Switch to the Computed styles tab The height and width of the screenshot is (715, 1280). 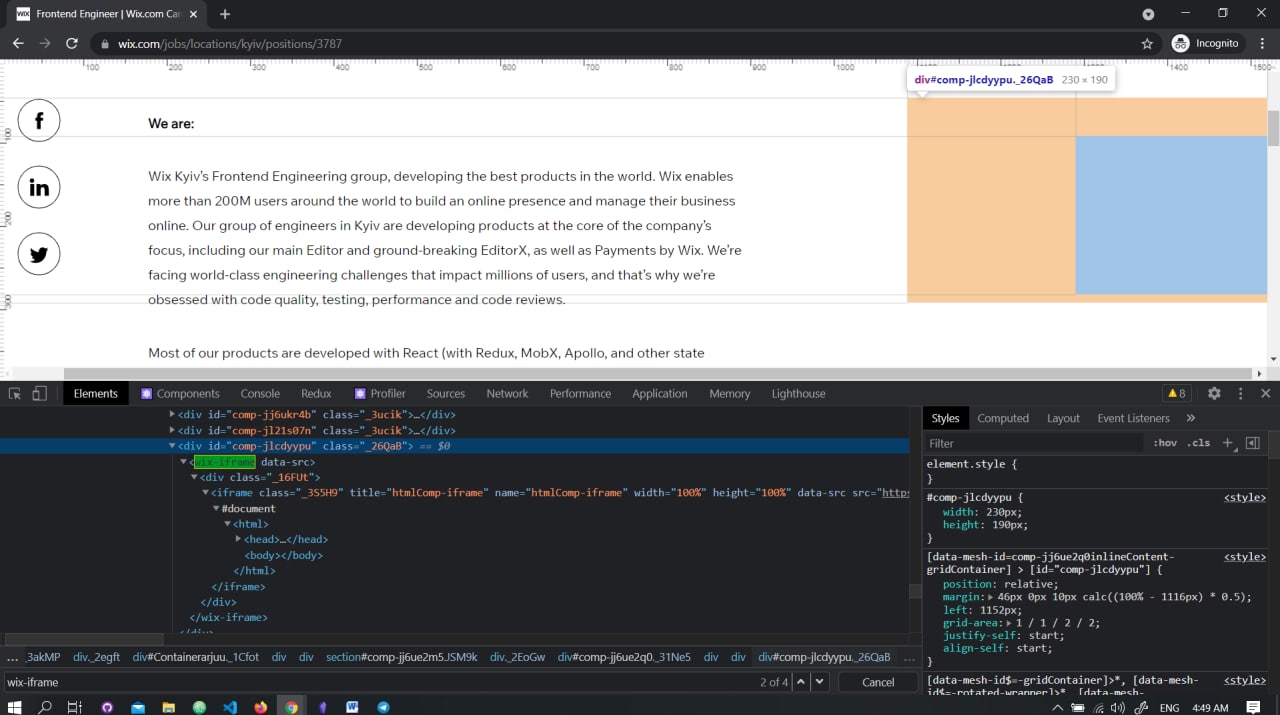1003,419
